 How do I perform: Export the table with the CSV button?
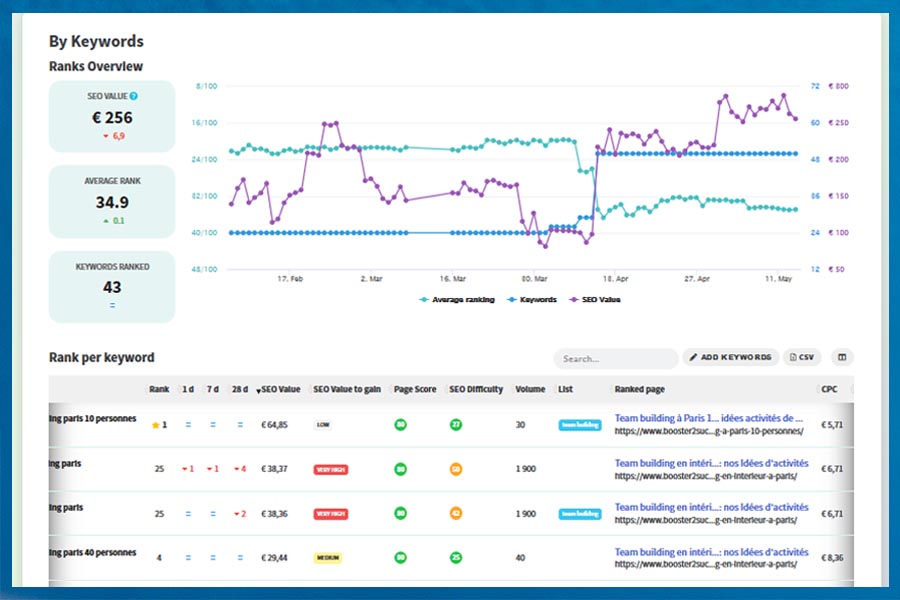[x=803, y=357]
